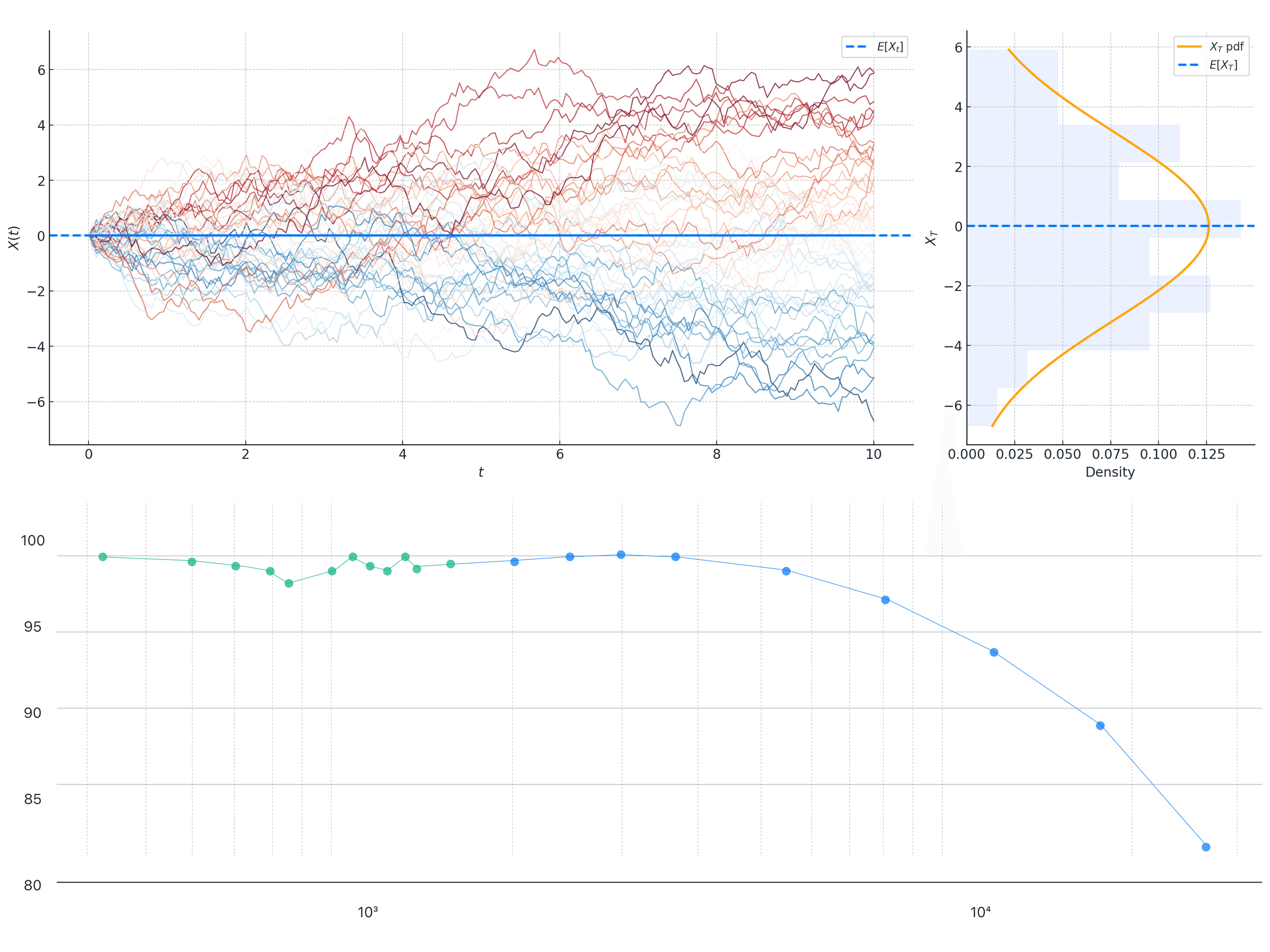The width and height of the screenshot is (1270, 952).
Task: Click the lowest green data point
Action: (x=289, y=583)
